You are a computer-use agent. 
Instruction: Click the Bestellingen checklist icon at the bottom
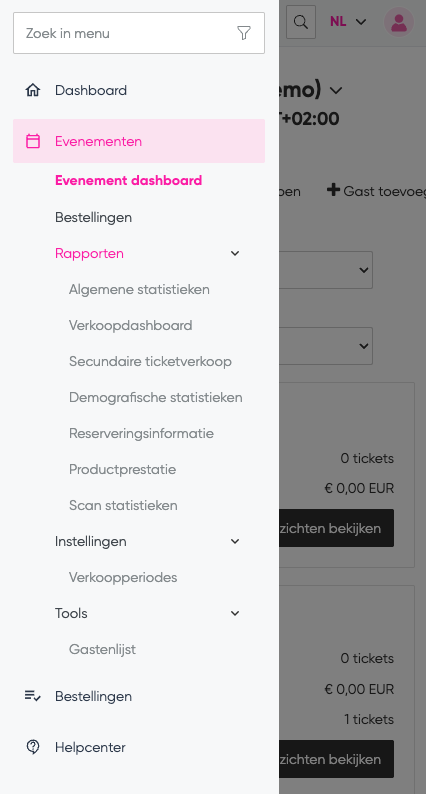coord(33,696)
